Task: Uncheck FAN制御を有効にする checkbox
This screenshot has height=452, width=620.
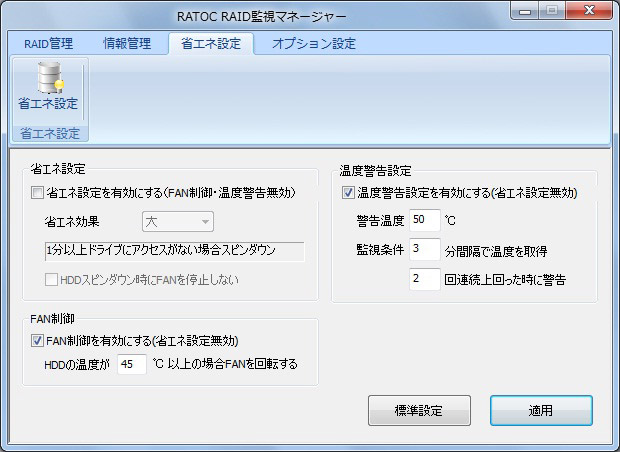Action: point(37,341)
